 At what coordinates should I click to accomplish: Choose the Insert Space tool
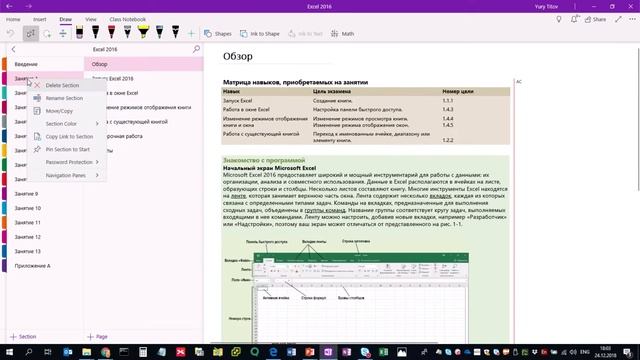(x=63, y=33)
